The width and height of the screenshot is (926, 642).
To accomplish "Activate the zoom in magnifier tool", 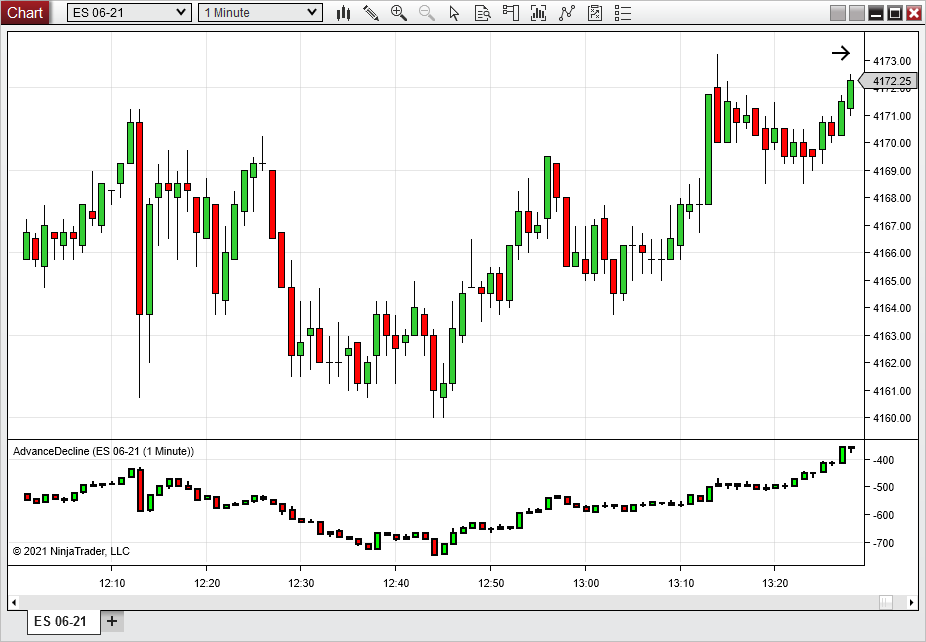I will [399, 13].
